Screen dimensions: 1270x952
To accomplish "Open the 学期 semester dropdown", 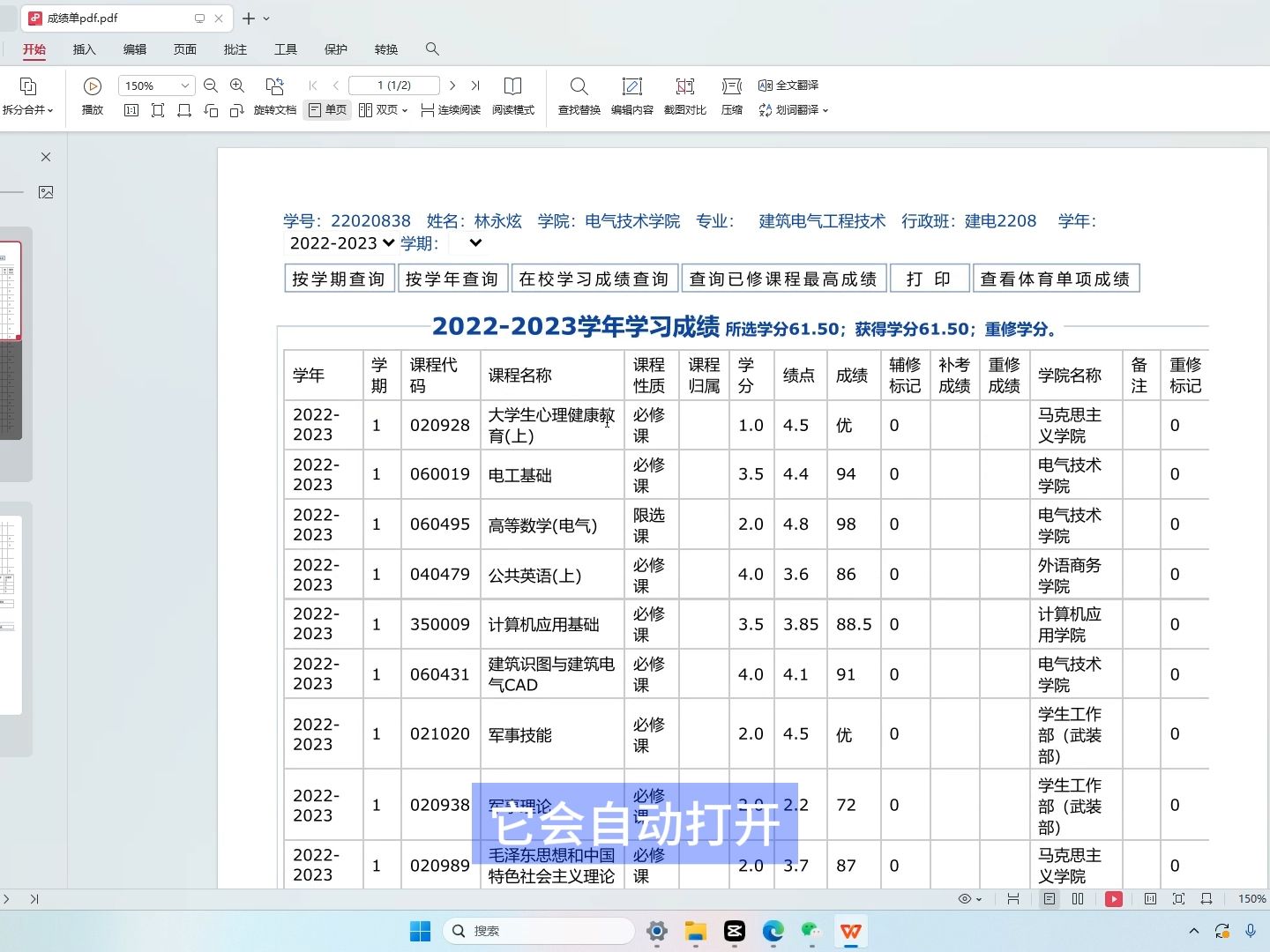I will point(467,243).
